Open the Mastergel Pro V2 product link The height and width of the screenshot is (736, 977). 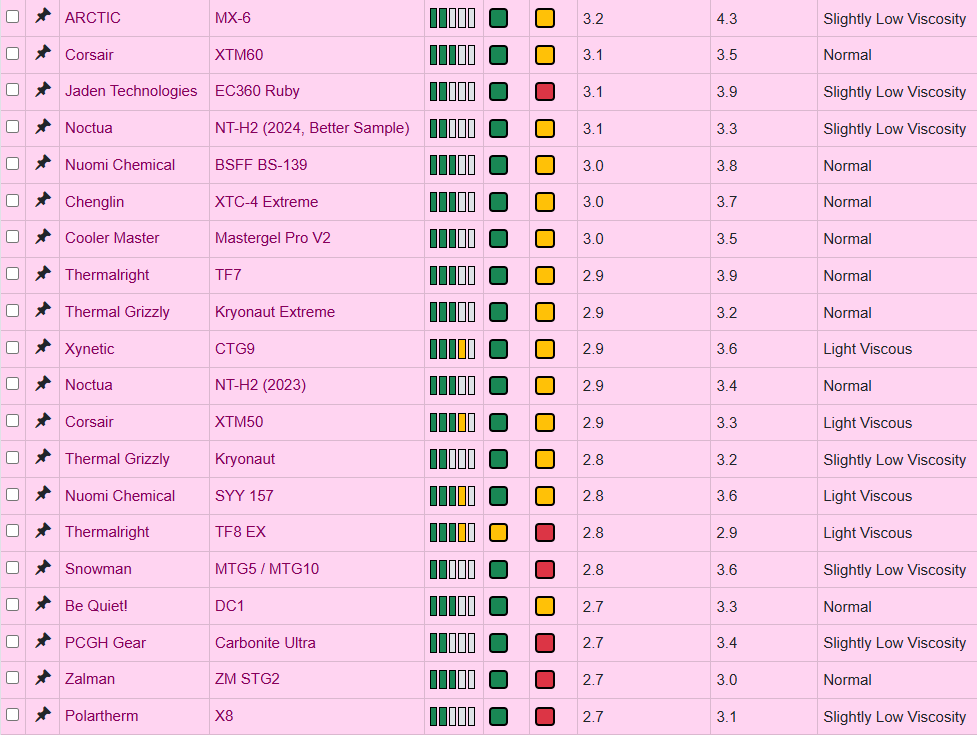[272, 238]
